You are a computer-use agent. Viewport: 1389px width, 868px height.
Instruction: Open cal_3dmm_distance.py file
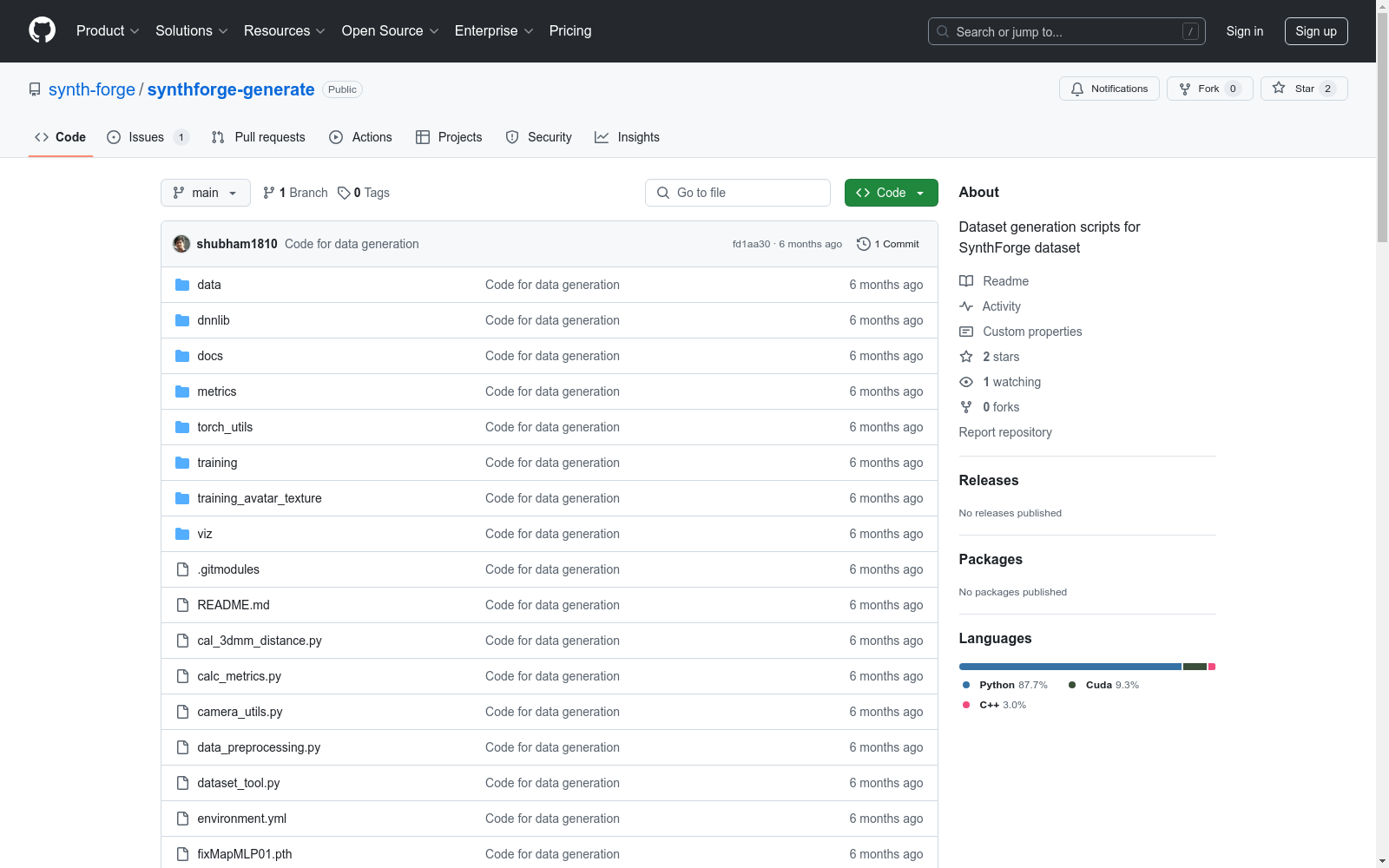pos(260,641)
